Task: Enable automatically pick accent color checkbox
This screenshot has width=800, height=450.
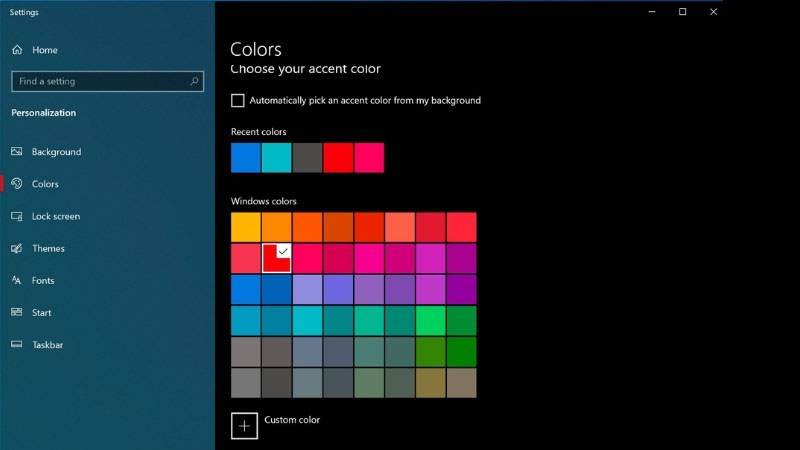Action: [238, 100]
